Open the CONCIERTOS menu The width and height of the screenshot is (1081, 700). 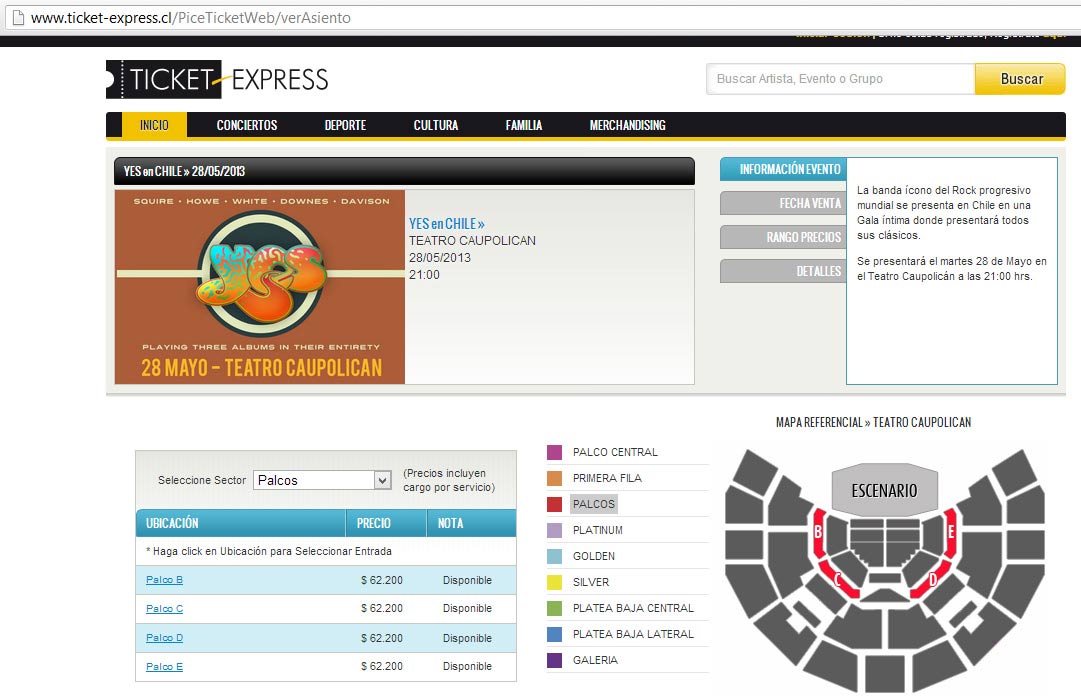point(247,125)
